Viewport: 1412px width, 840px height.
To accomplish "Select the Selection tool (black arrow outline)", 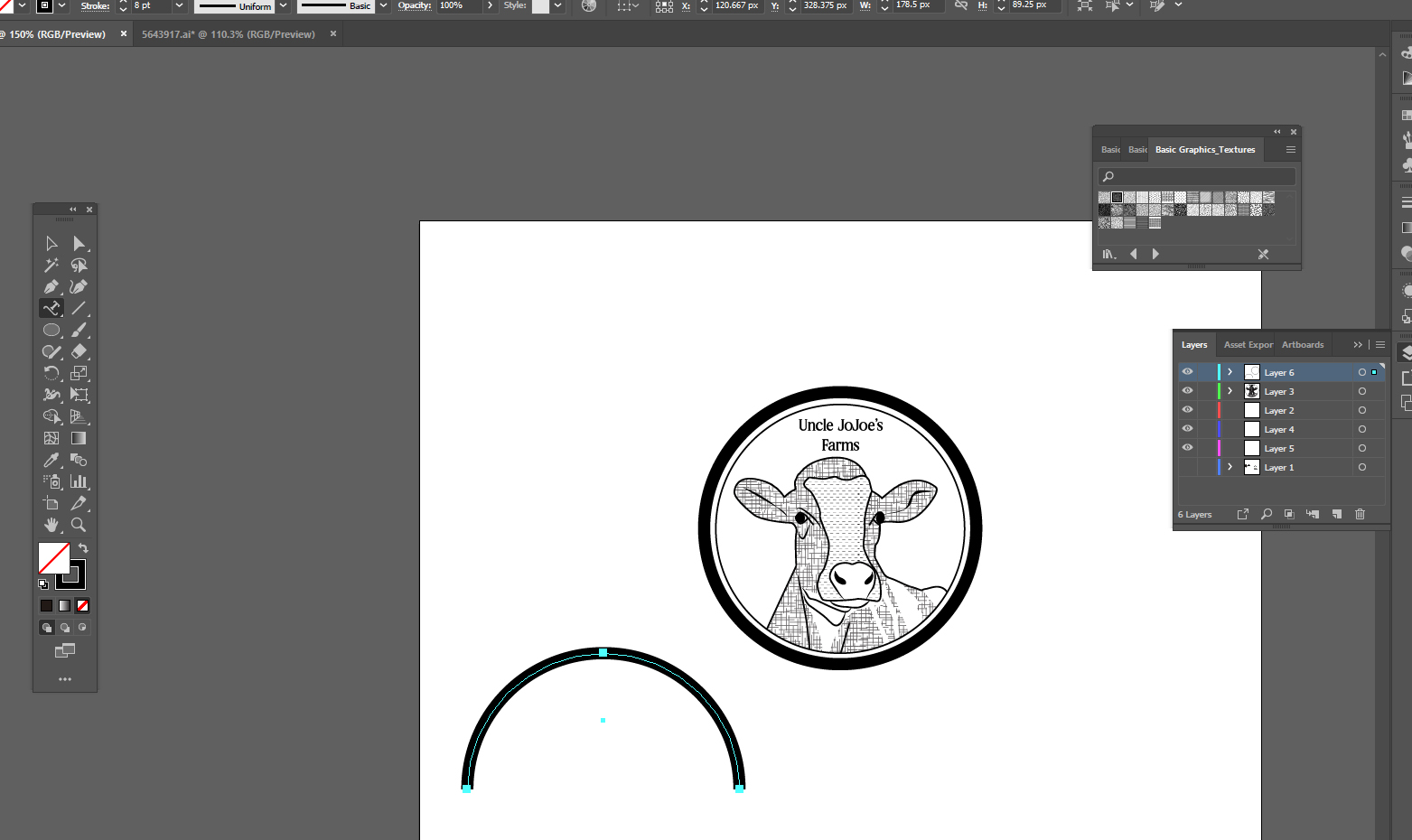I will [x=51, y=243].
